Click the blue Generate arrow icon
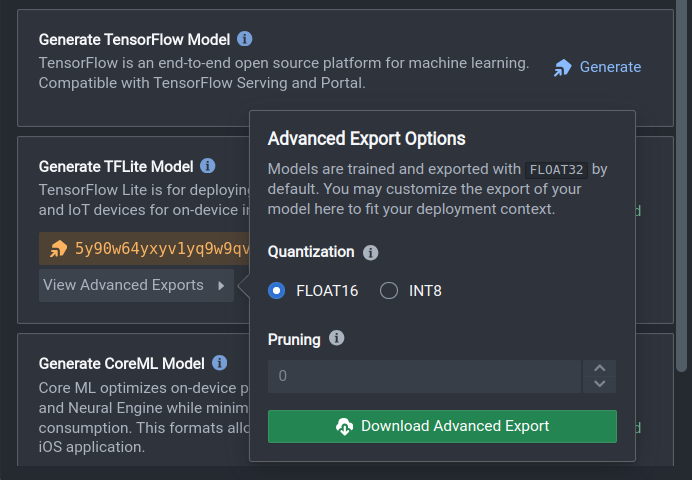The width and height of the screenshot is (692, 480). pyautogui.click(x=563, y=68)
